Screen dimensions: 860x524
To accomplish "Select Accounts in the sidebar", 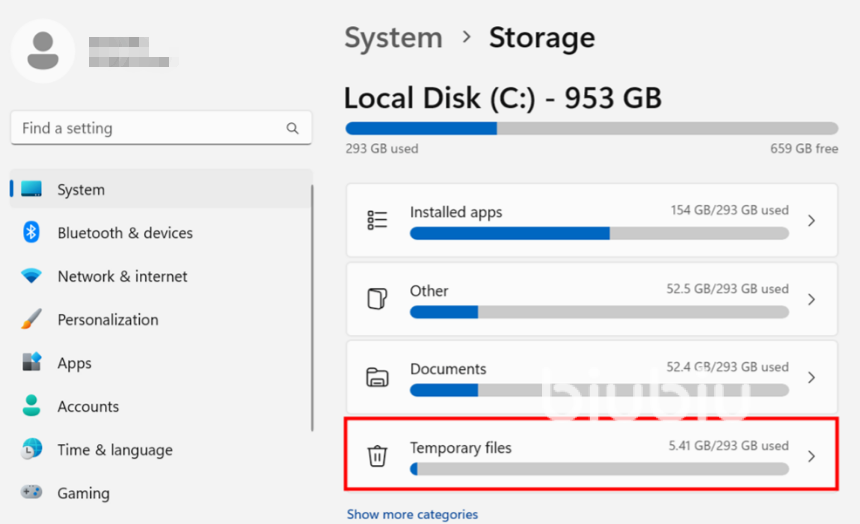I will tap(88, 407).
